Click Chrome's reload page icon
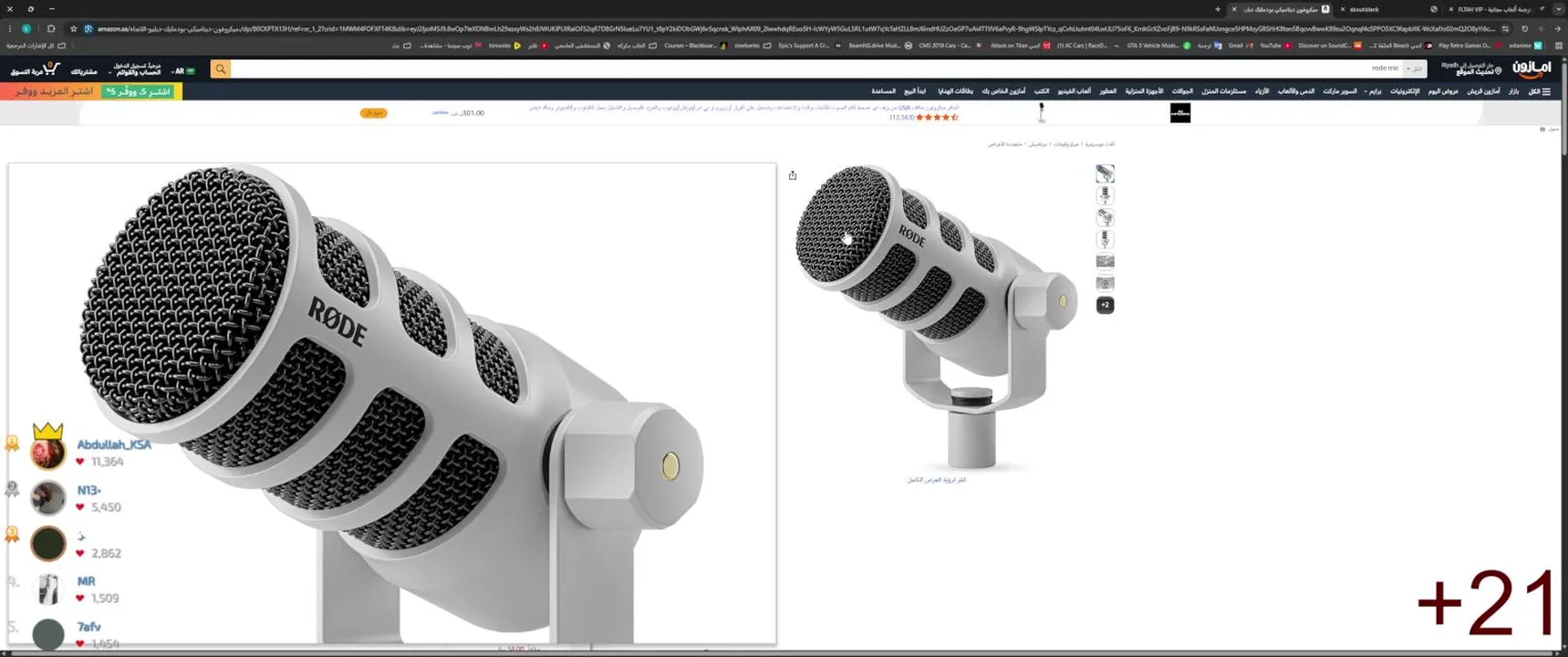Viewport: 1568px width, 657px height. pos(1524,28)
